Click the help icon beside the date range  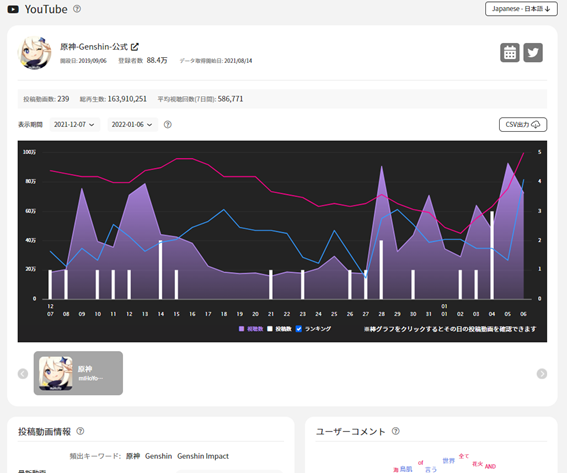pyautogui.click(x=167, y=124)
